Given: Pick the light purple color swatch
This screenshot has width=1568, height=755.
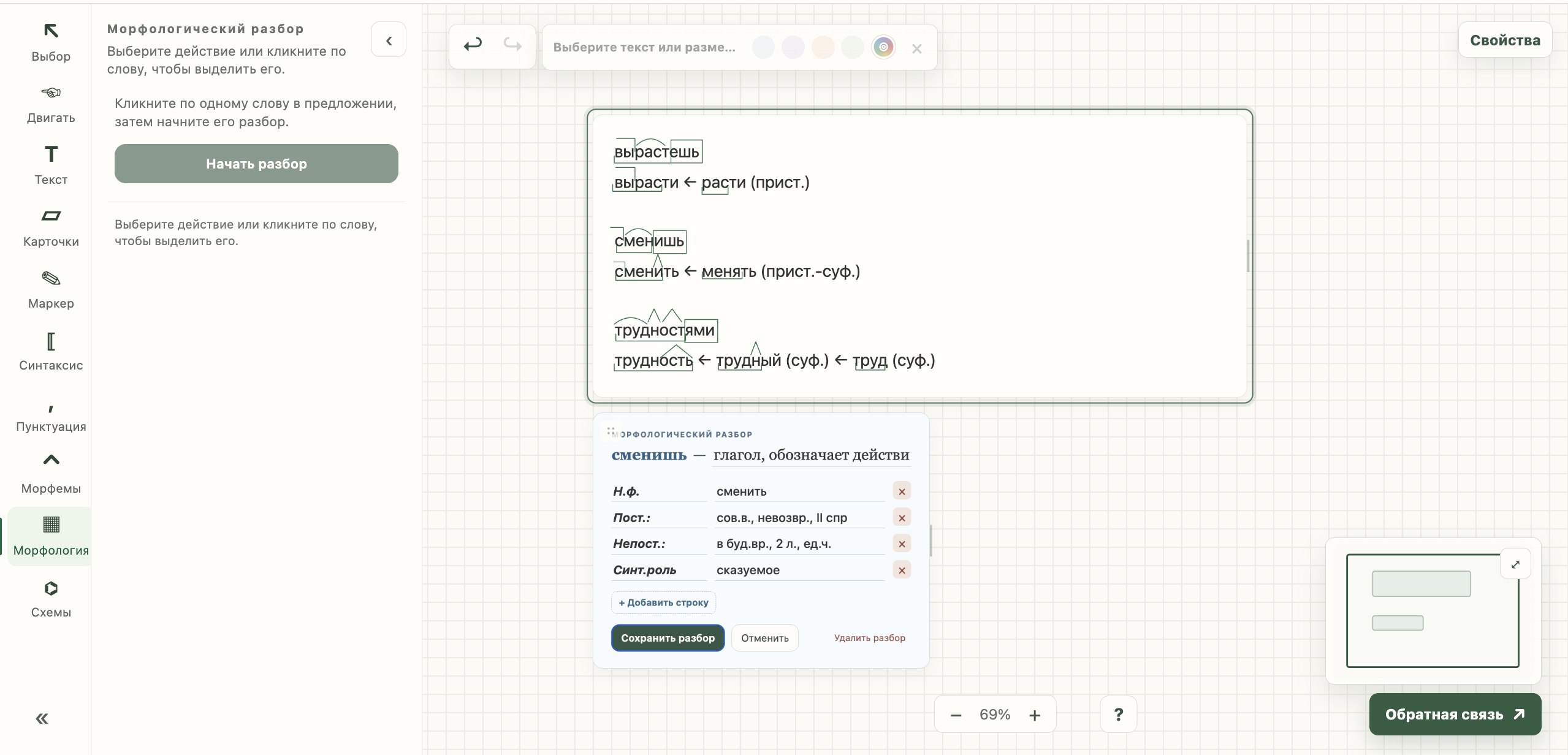Looking at the screenshot, I should pos(793,47).
